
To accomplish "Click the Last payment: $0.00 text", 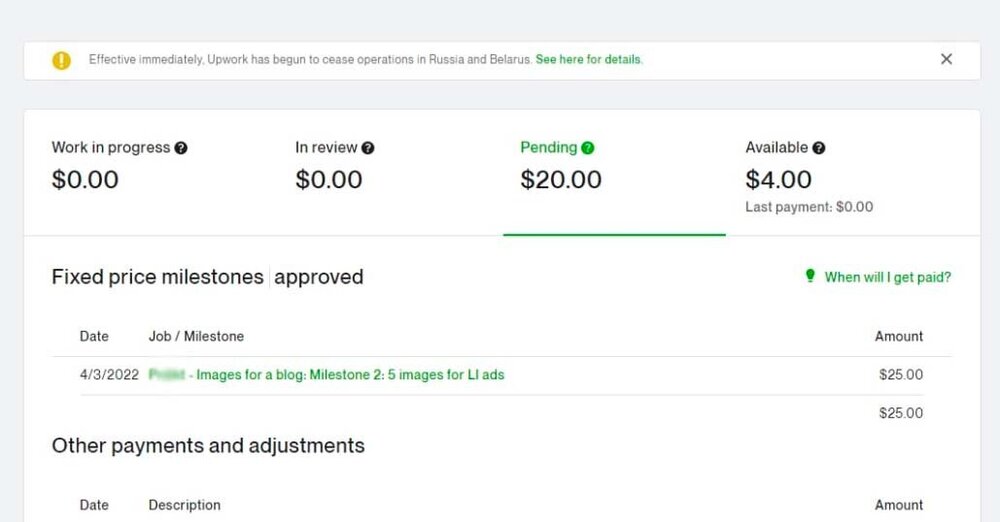I will coord(809,207).
